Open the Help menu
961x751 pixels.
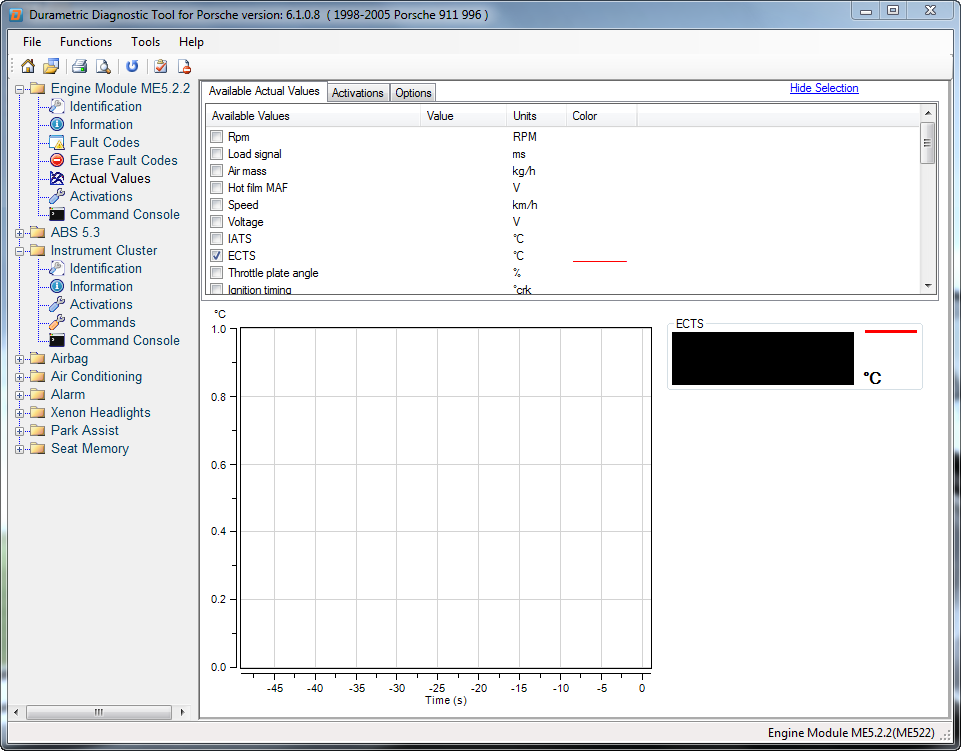coord(191,42)
